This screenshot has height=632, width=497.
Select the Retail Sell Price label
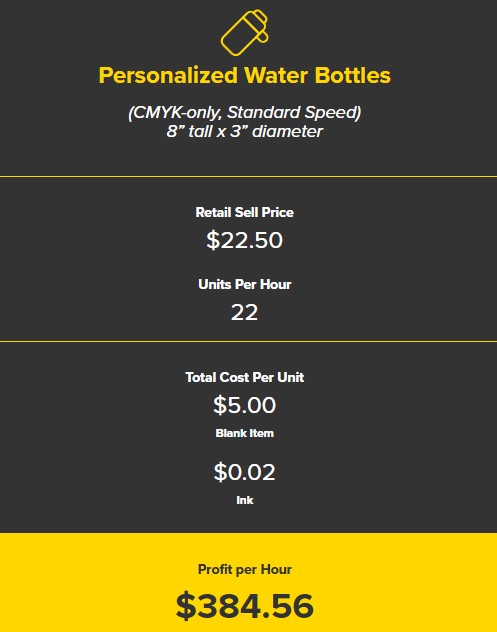pyautogui.click(x=245, y=212)
